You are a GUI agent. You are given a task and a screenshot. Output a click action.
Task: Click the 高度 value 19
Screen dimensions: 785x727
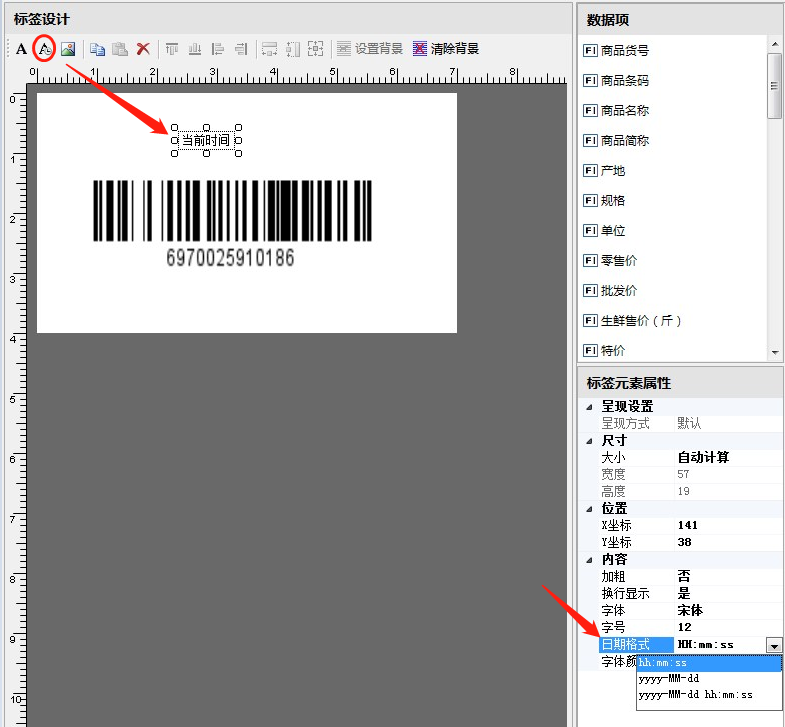click(x=683, y=491)
